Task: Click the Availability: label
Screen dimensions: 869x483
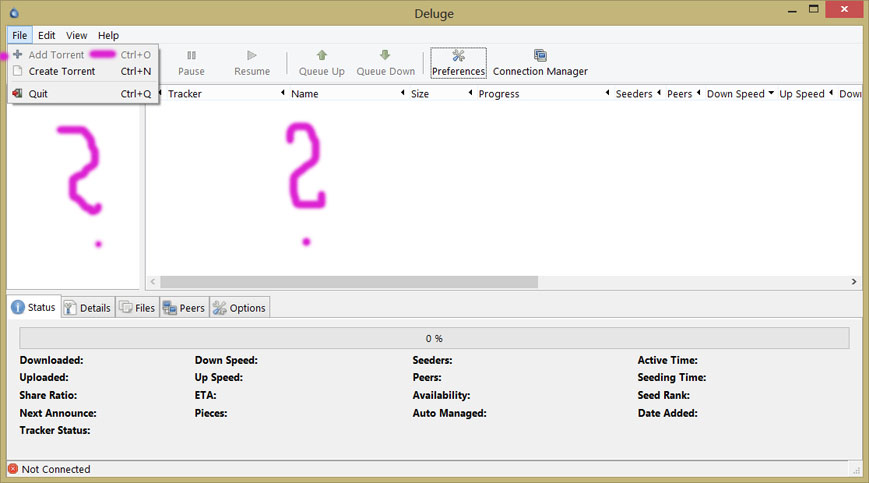Action: tap(441, 395)
